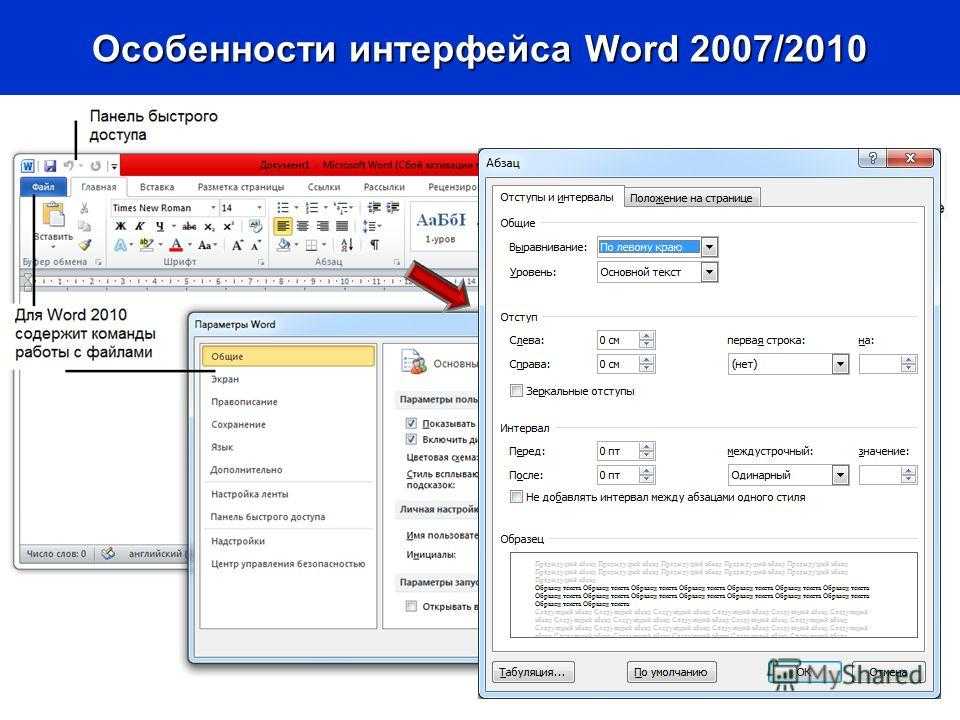
Task: Open the Уровень Основной текст dropdown
Action: [709, 272]
